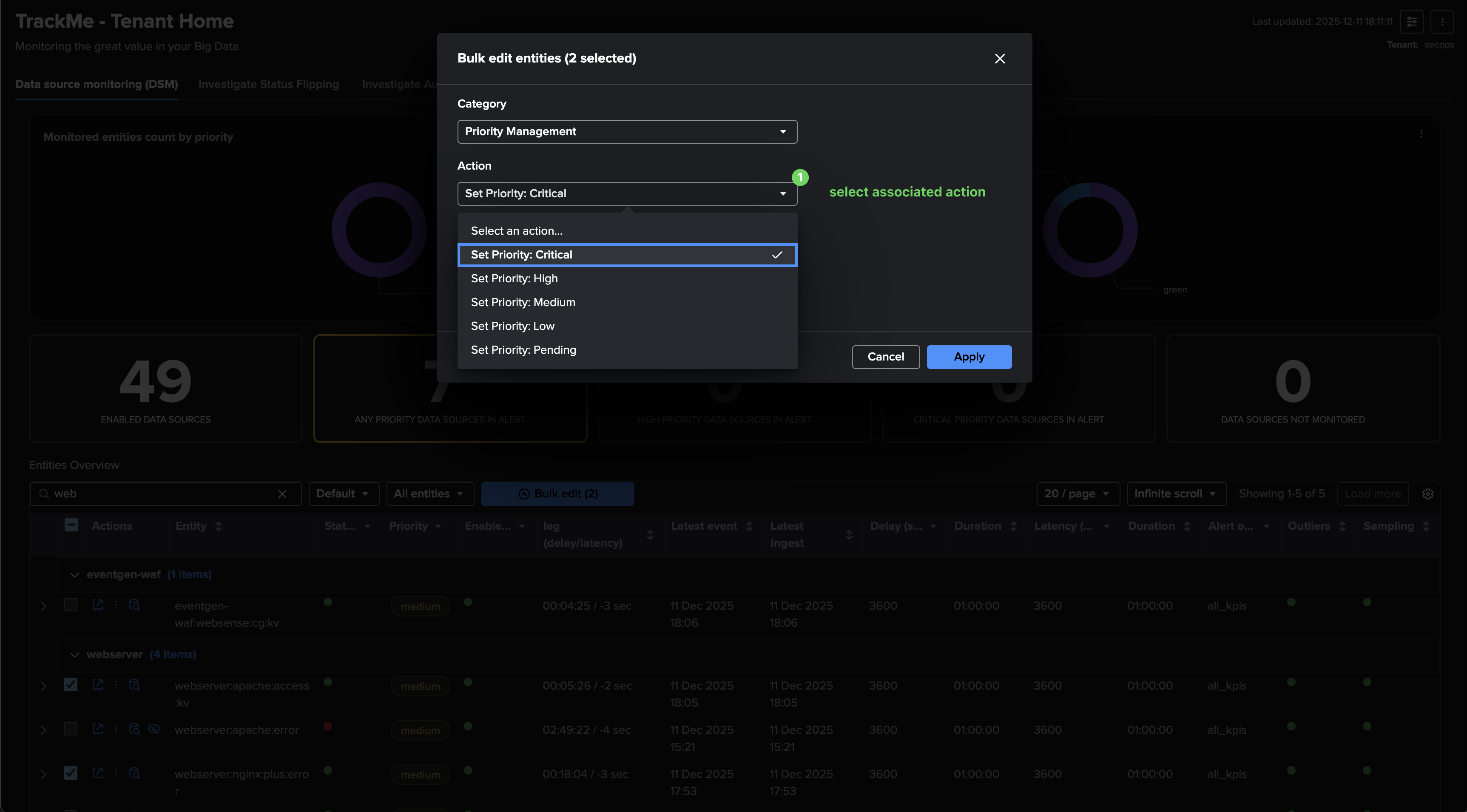Collapse the webserver group chevron
The height and width of the screenshot is (812, 1467).
click(74, 655)
